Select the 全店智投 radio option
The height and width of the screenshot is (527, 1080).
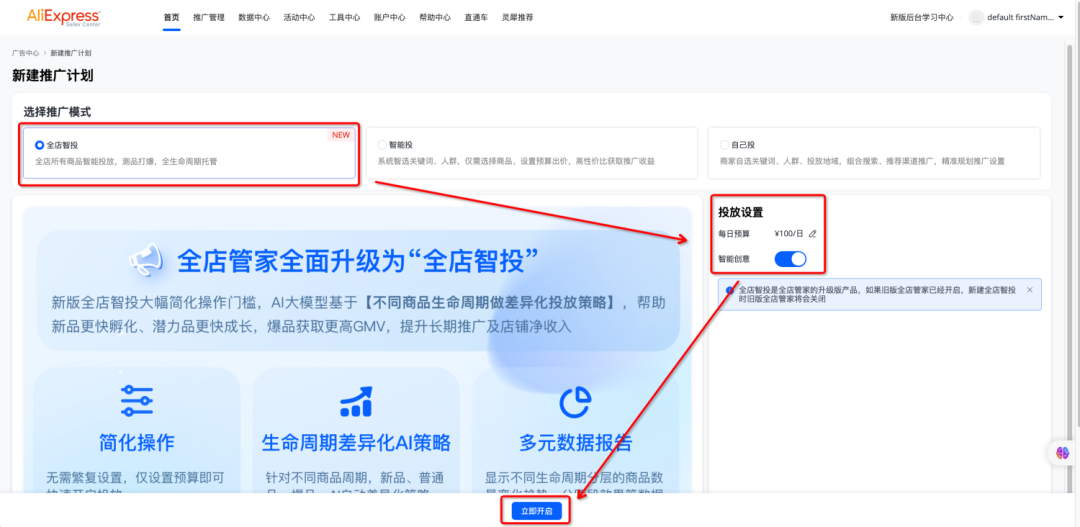(x=40, y=145)
